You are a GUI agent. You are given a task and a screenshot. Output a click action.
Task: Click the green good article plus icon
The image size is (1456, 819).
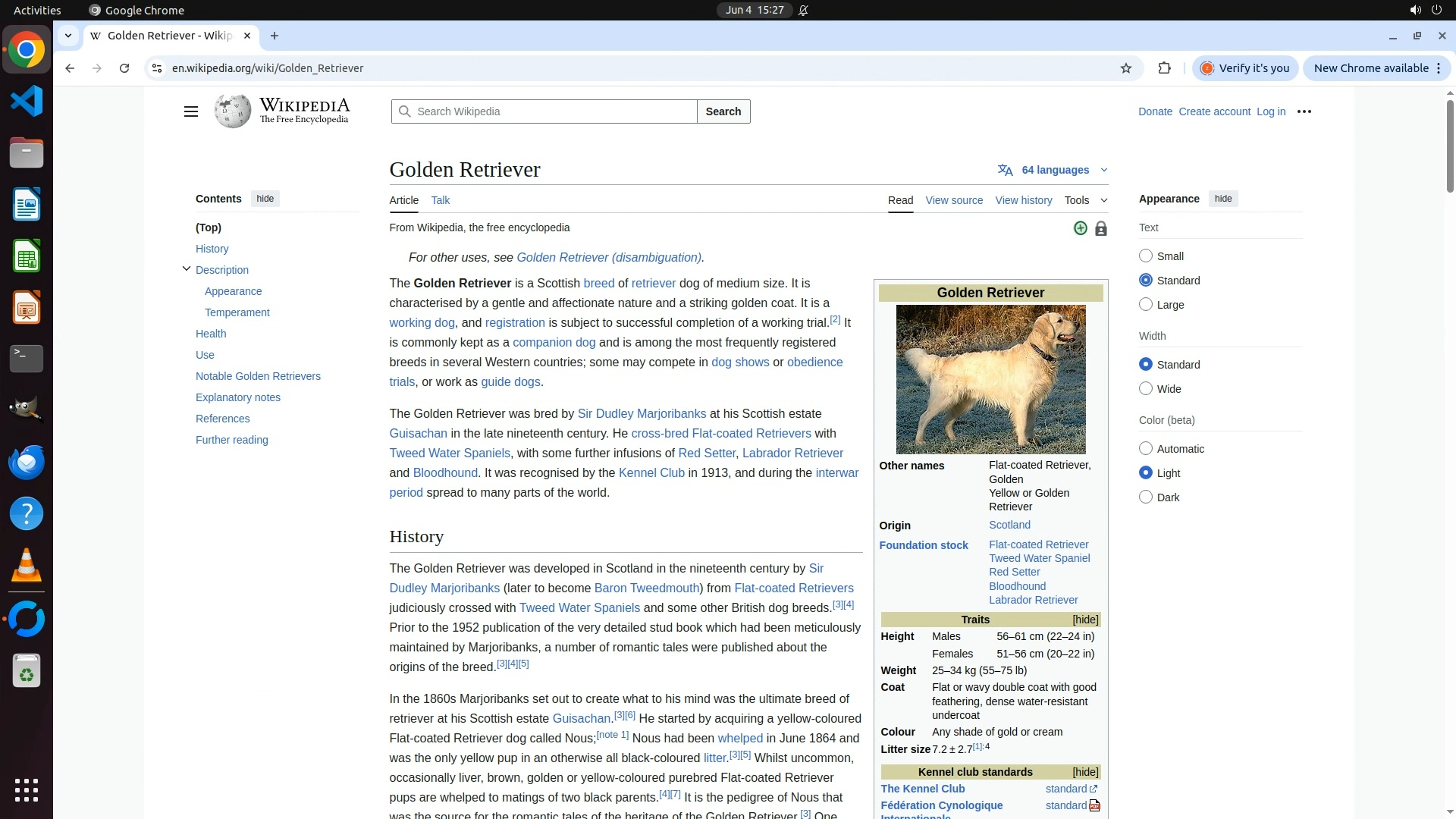[x=1080, y=228]
